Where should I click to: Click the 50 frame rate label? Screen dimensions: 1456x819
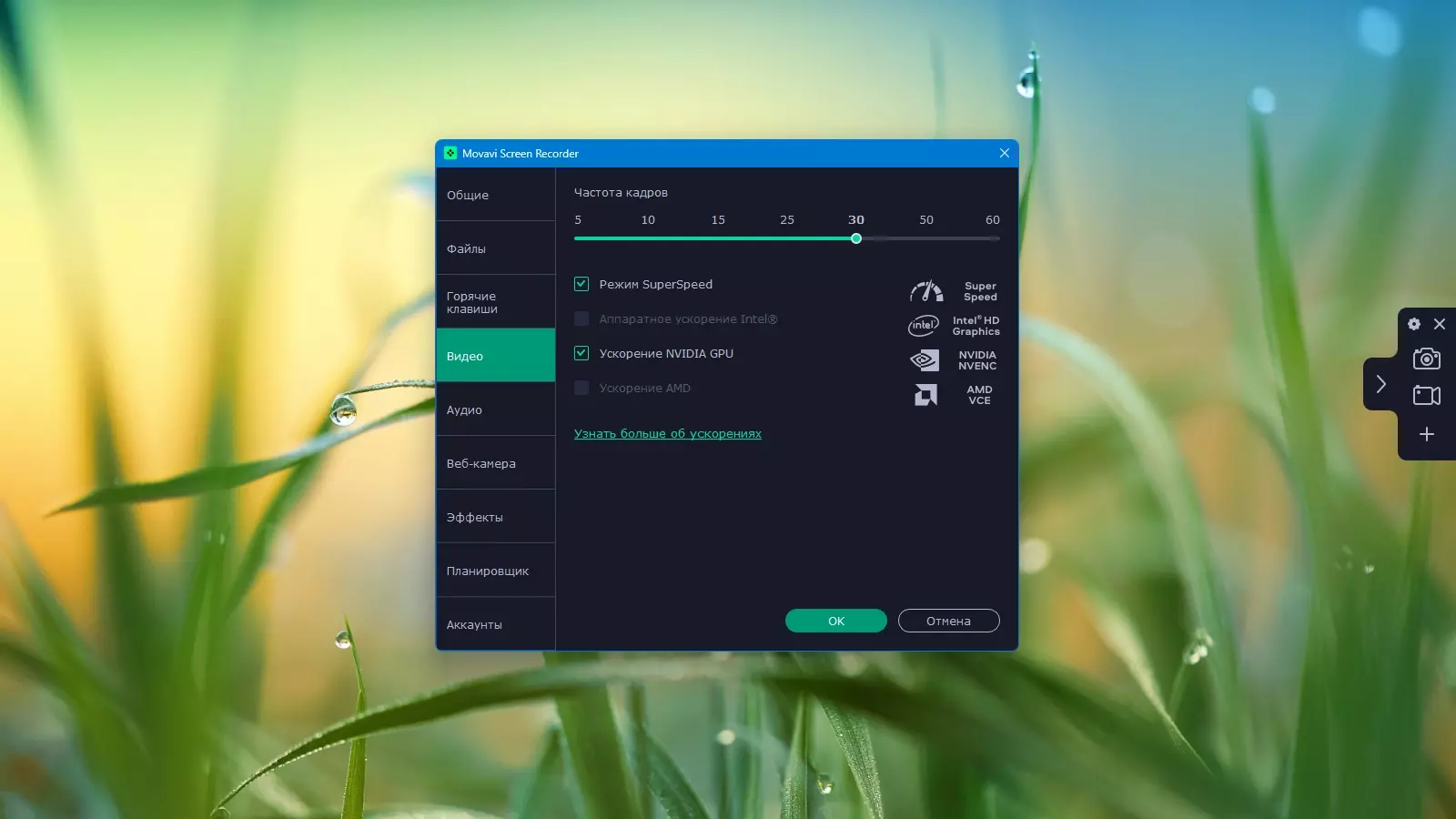[x=926, y=219]
